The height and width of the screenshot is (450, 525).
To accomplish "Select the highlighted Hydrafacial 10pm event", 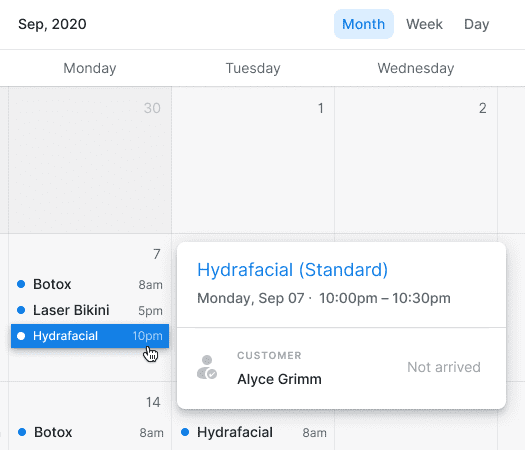I will [90, 336].
